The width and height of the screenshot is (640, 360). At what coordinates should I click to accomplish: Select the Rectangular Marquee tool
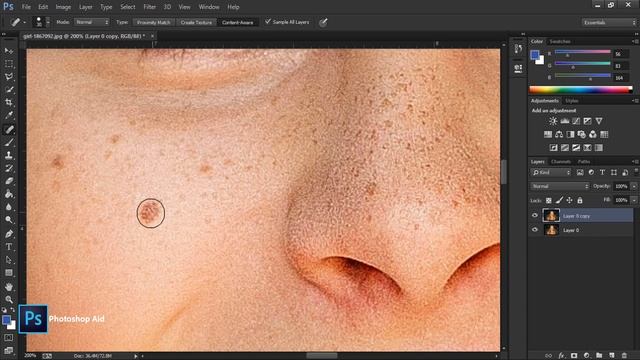(9, 64)
